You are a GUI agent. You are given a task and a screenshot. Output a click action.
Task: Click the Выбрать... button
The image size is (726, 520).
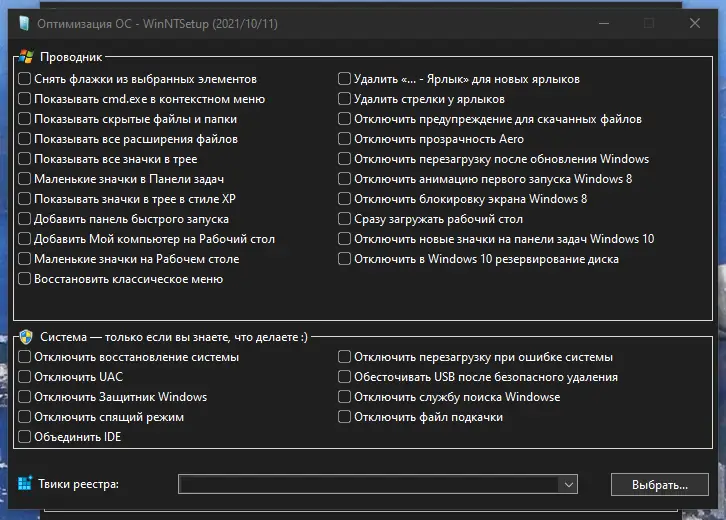[660, 485]
